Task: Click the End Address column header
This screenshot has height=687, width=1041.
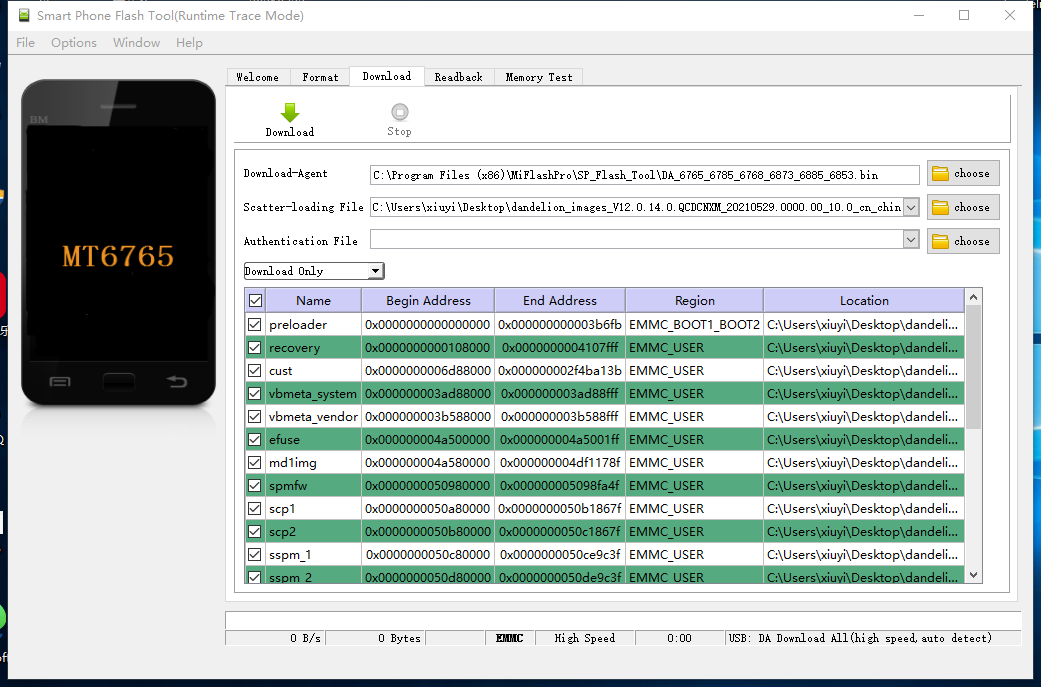Action: (x=560, y=301)
